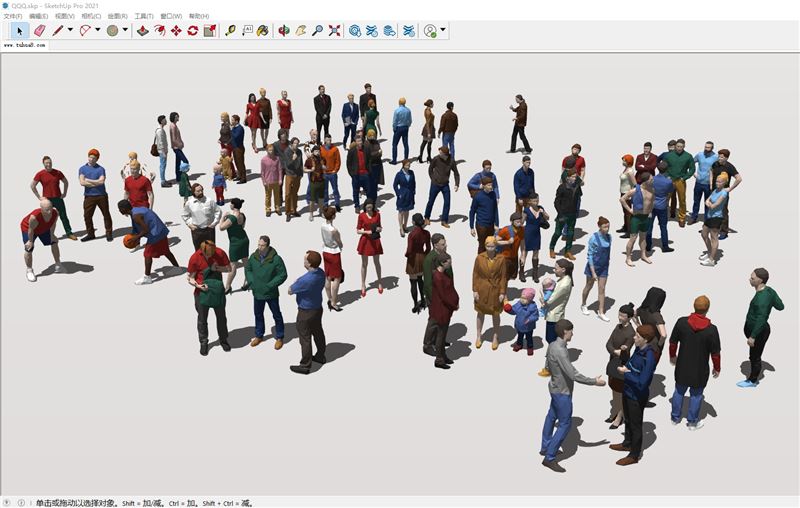Click the user account sign-in icon
The height and width of the screenshot is (508, 800).
coord(431,31)
